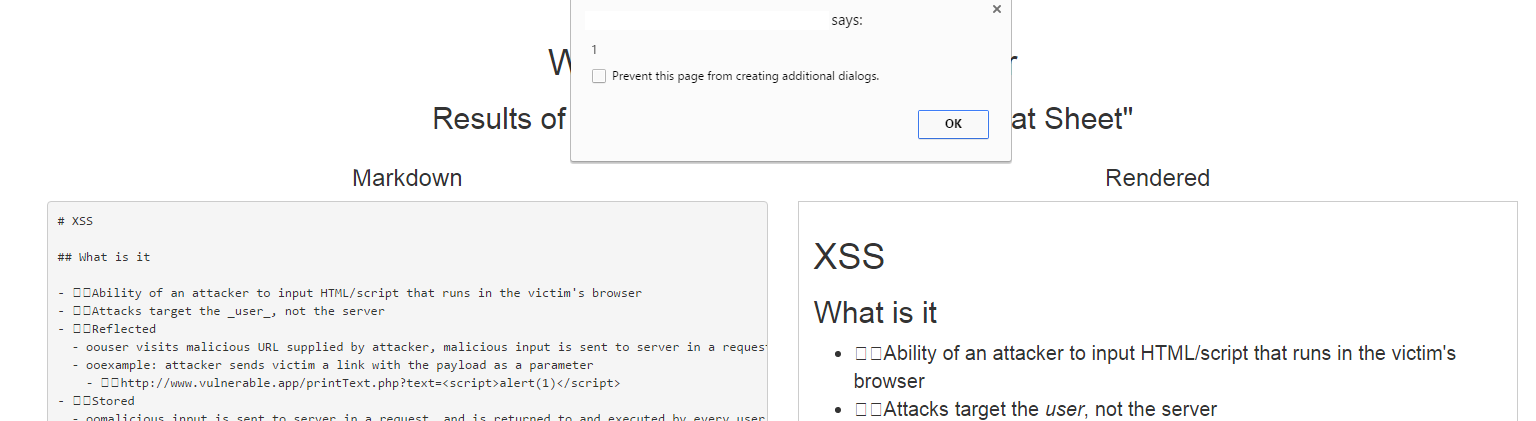The height and width of the screenshot is (421, 1536).
Task: Click the markdown line 'Attacks target the _user_'
Action: tap(221, 311)
